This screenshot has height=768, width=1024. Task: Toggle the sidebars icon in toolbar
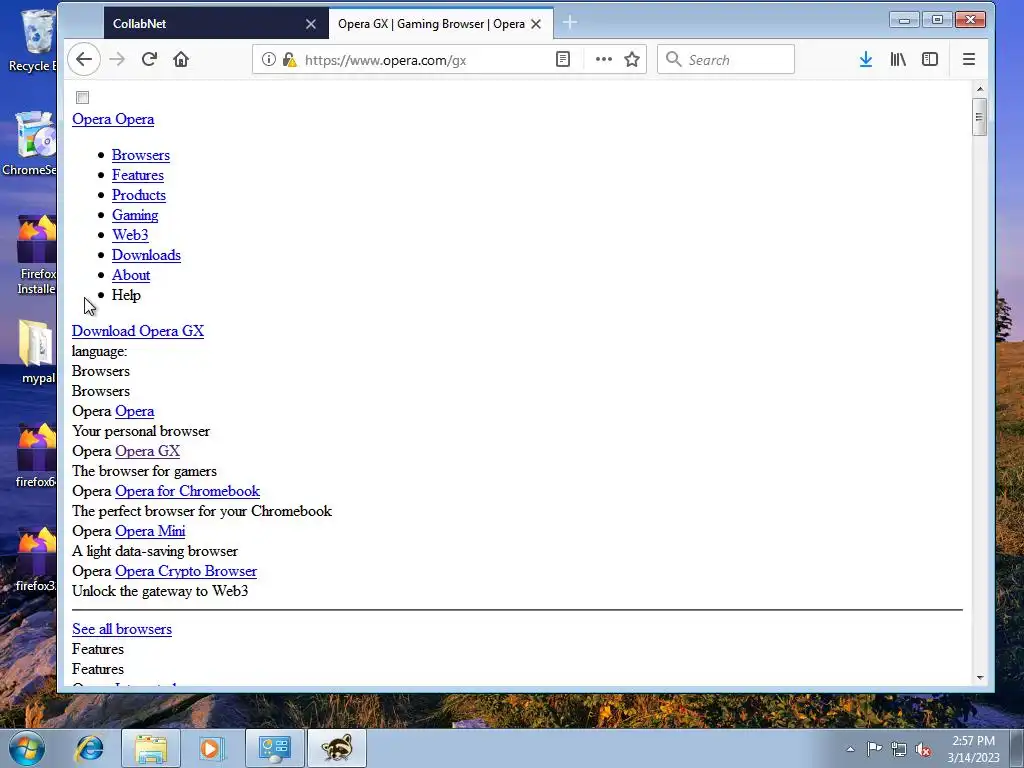[x=930, y=59]
